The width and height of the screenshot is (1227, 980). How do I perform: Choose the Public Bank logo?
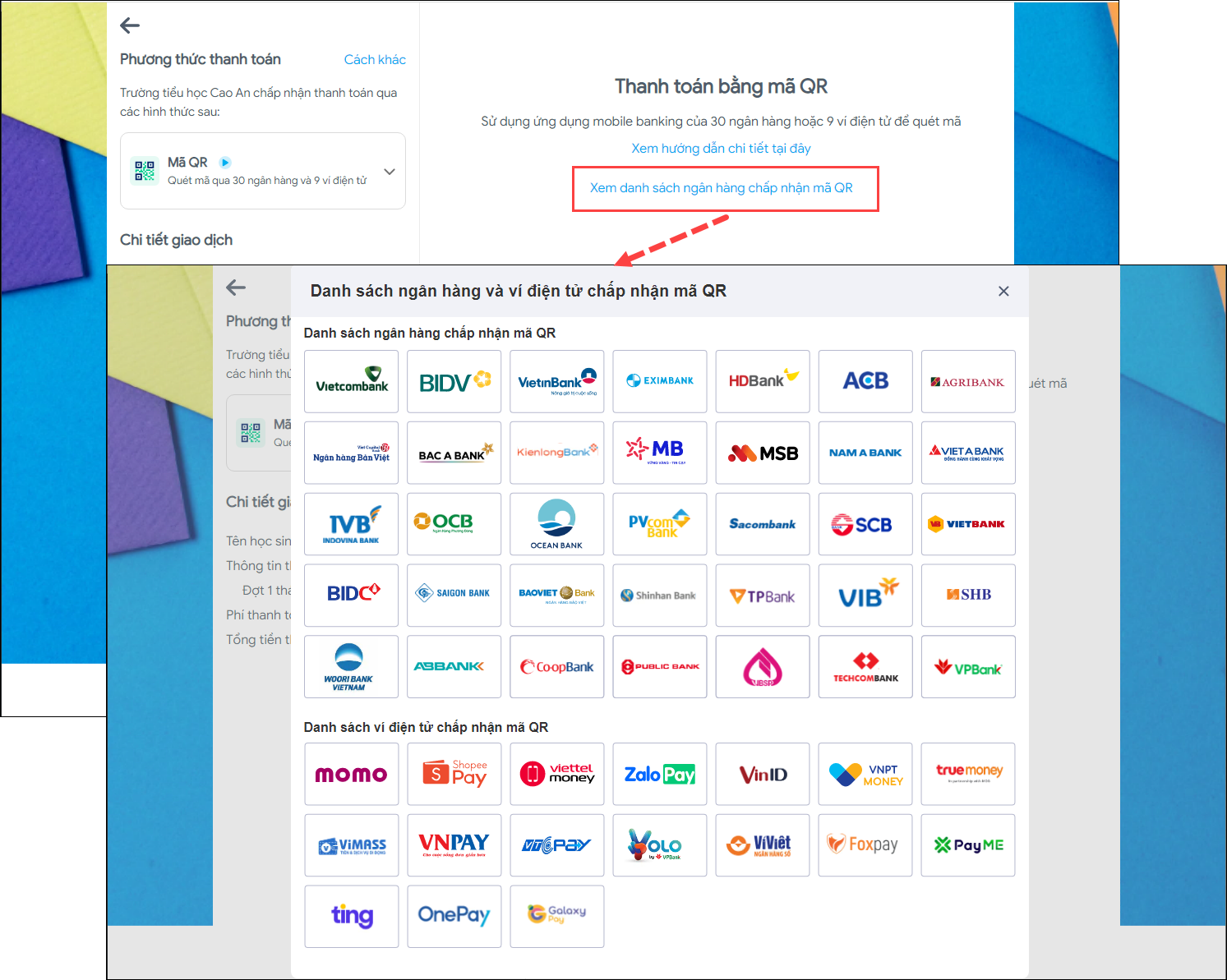pos(660,666)
